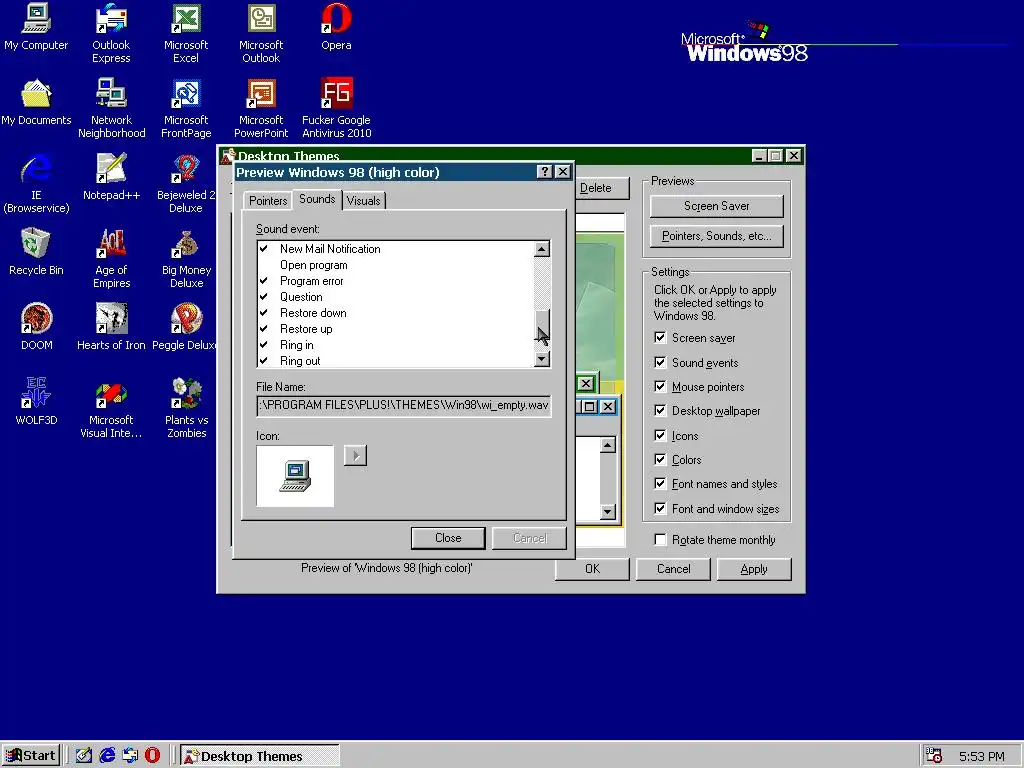
Task: Select the WOLF3D desktop shortcut
Action: [x=36, y=403]
